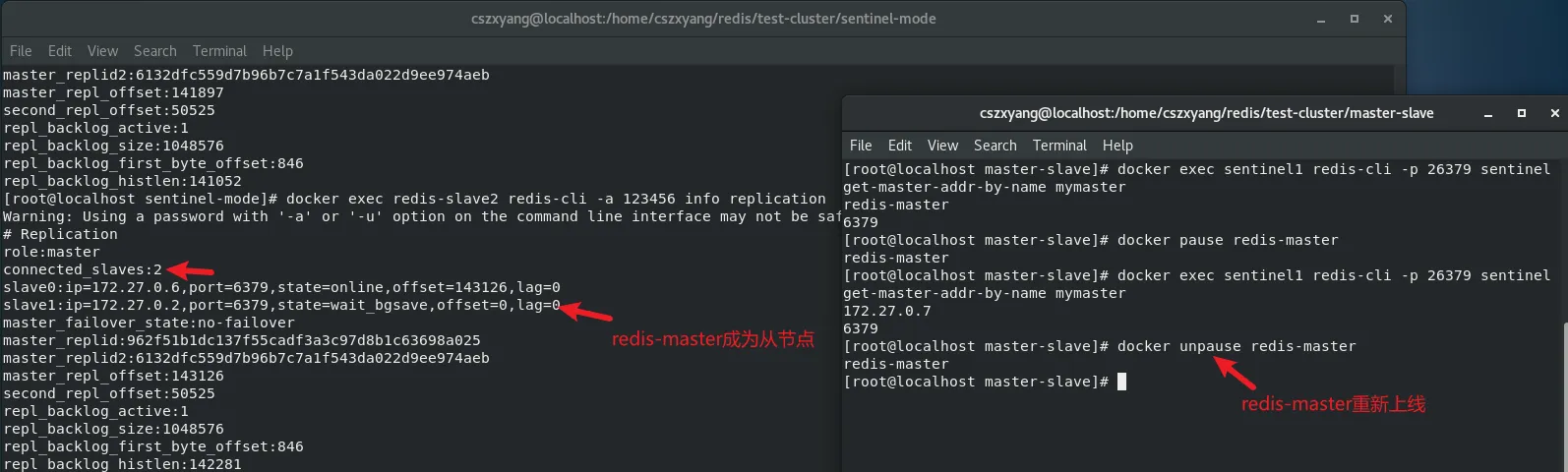Image resolution: width=1568 pixels, height=472 pixels.
Task: Minimize the sentinel-mode terminal window
Action: 1321,20
